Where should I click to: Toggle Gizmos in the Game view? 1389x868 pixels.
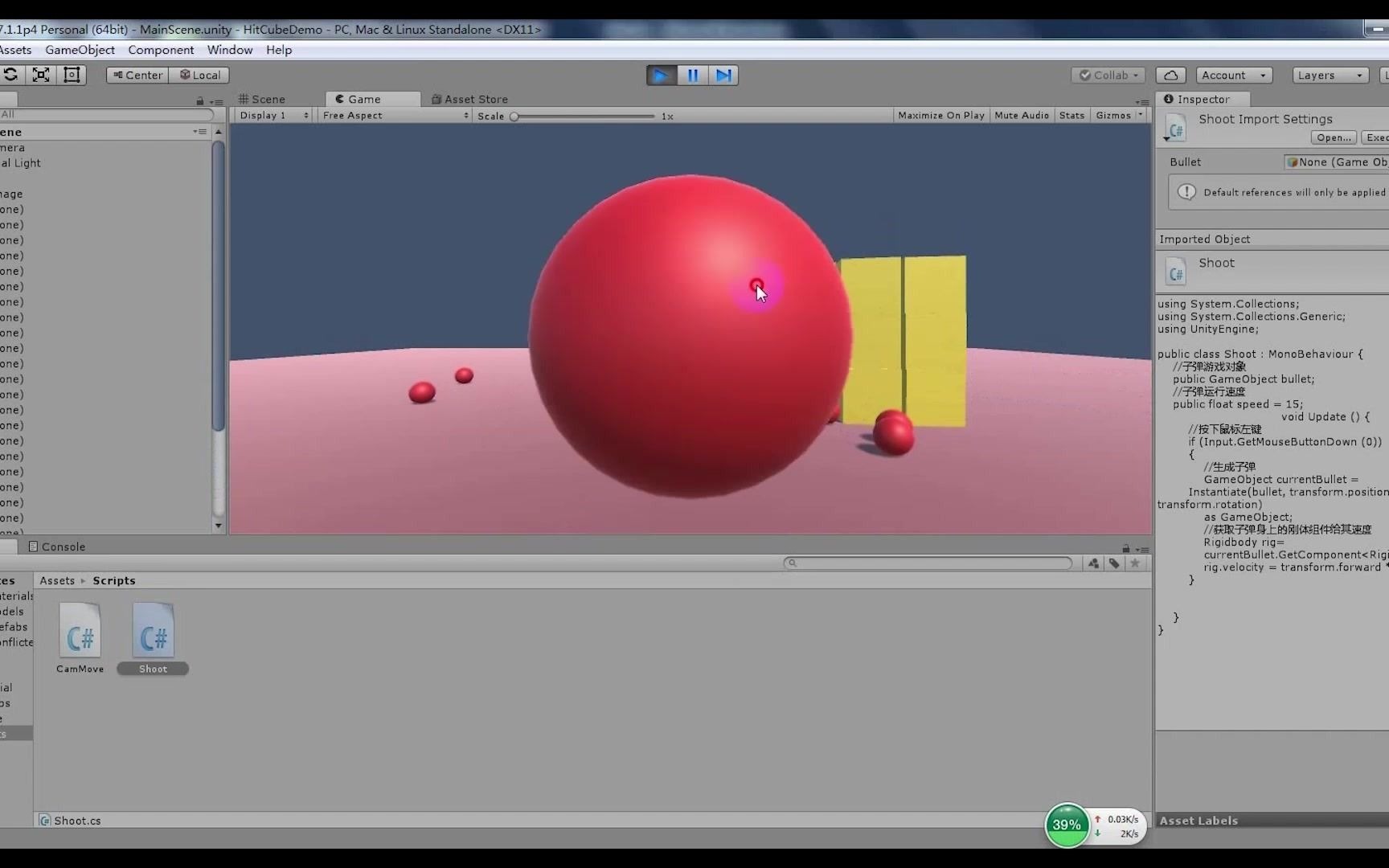[1112, 116]
